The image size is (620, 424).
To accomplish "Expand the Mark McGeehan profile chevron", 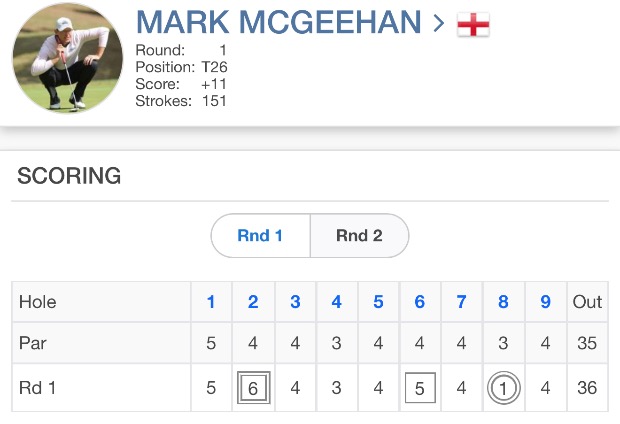I will [x=438, y=23].
